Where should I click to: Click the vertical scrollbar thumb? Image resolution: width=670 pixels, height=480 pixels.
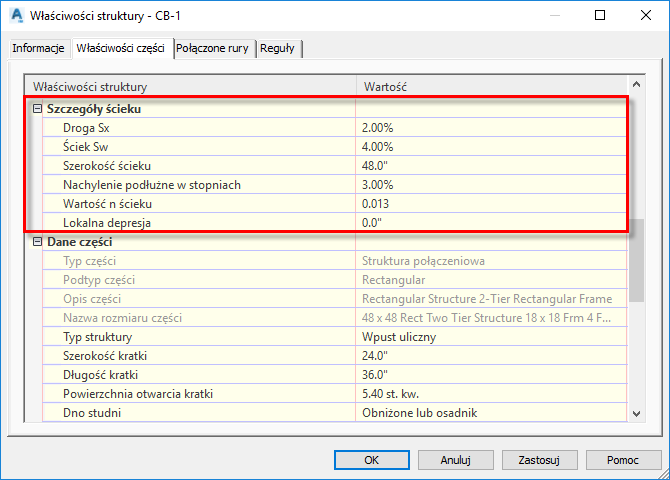636,261
